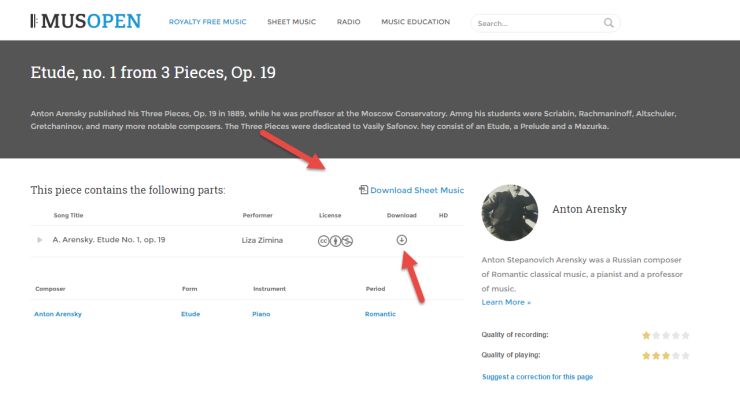Click the Learn More link

click(506, 302)
